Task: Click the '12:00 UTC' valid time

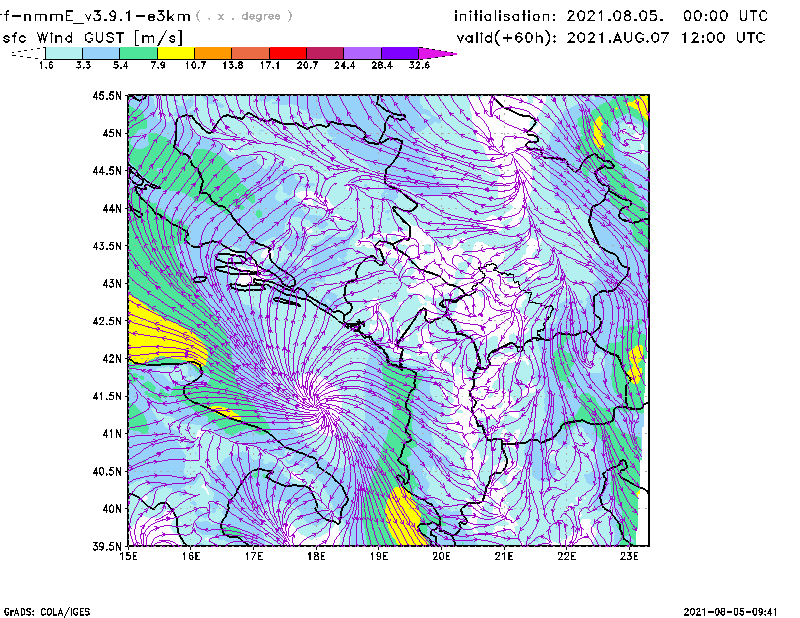Action: click(723, 38)
